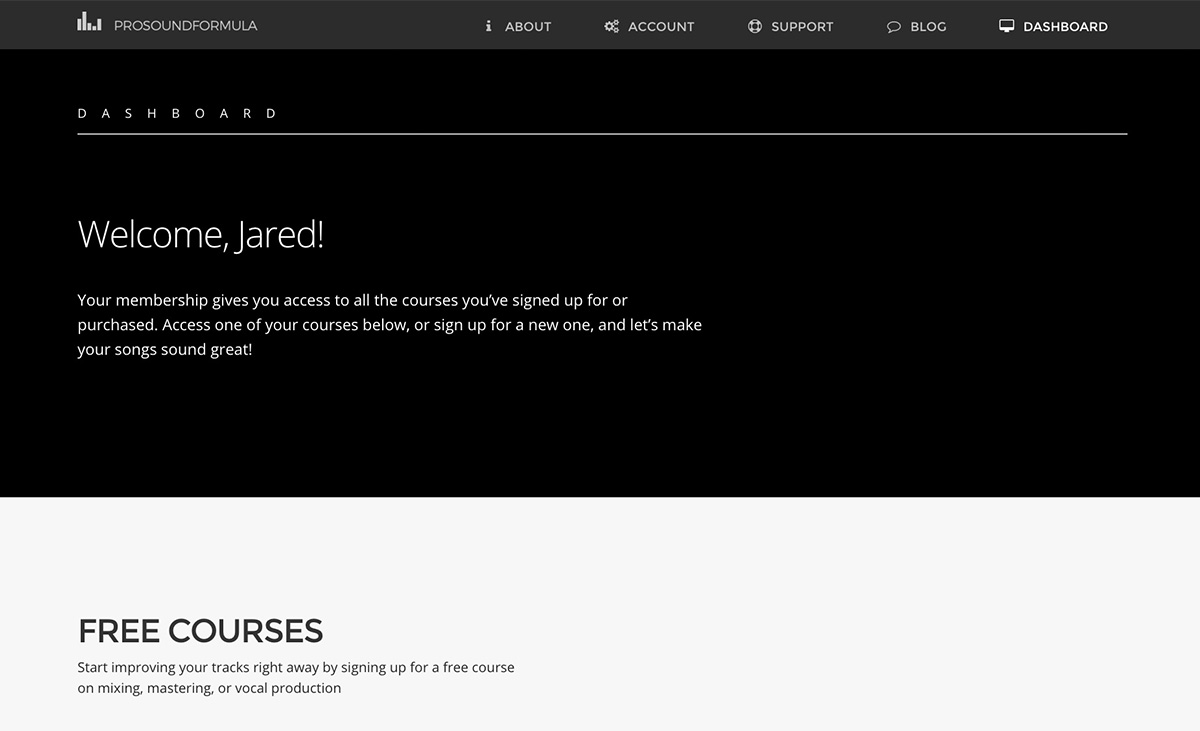Image resolution: width=1200 pixels, height=731 pixels.
Task: Click the monitor icon beside Dashboard
Action: pyautogui.click(x=1007, y=27)
